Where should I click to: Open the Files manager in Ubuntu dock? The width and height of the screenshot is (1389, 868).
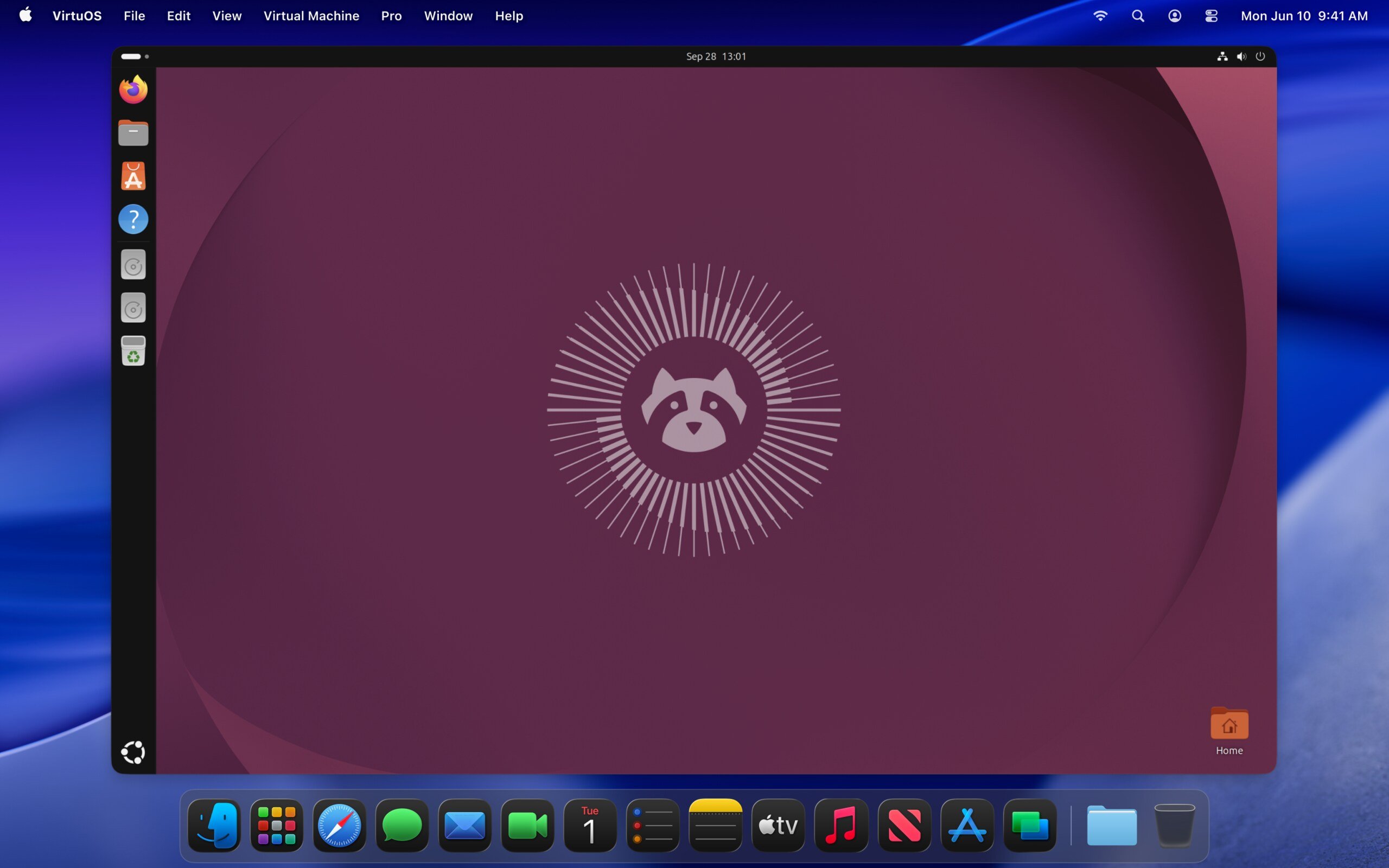(133, 132)
